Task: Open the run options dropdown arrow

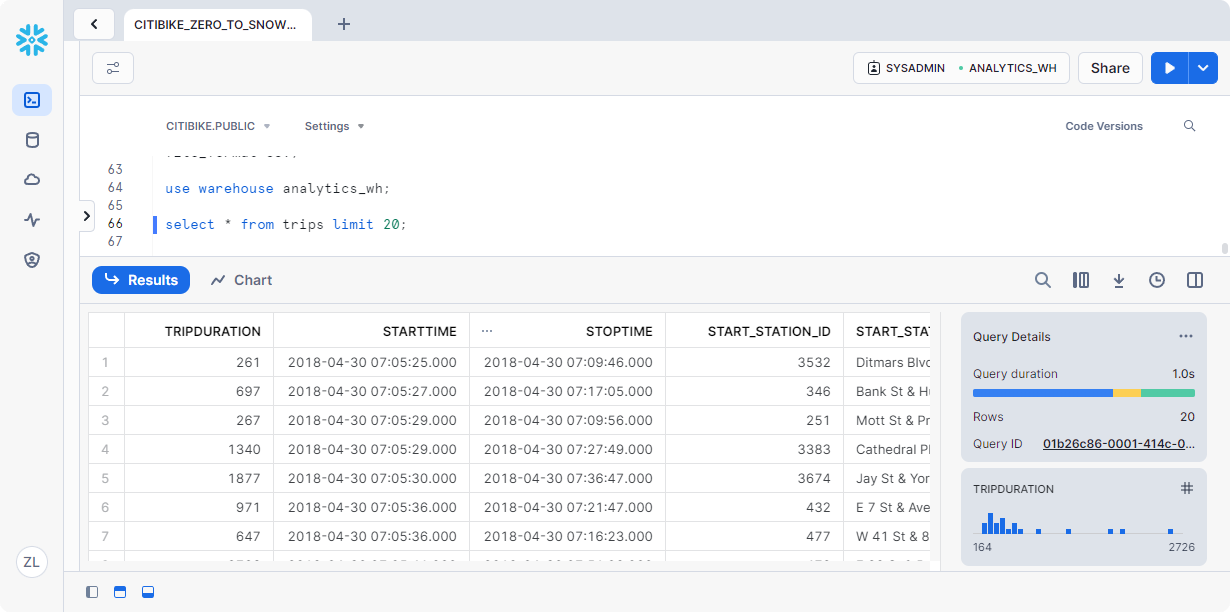Action: point(1203,68)
